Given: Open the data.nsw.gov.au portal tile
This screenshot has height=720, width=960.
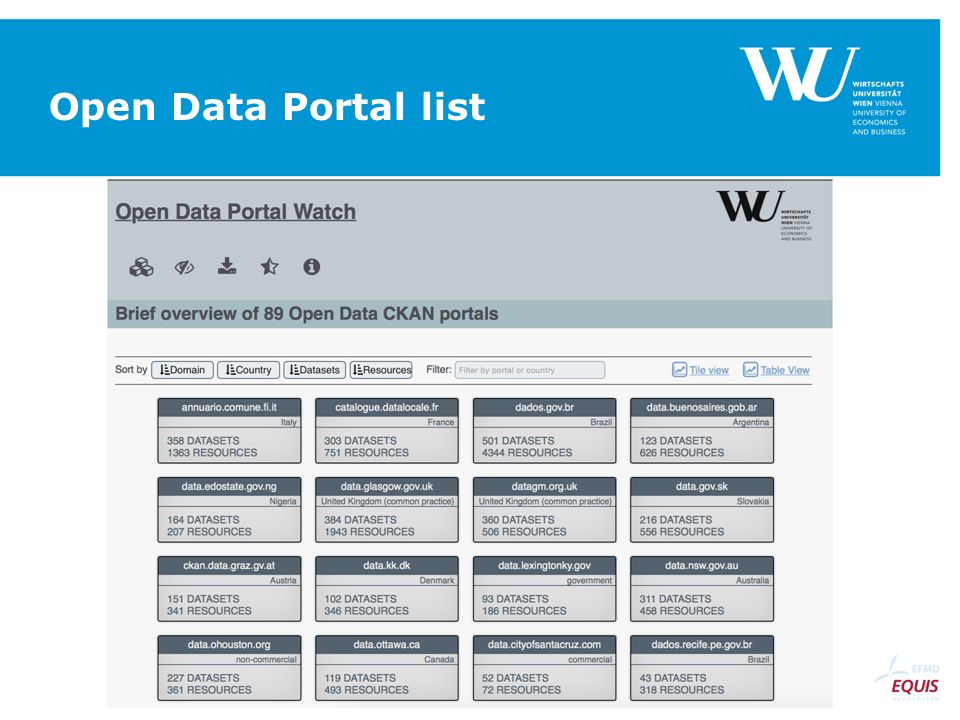Looking at the screenshot, I should click(702, 588).
